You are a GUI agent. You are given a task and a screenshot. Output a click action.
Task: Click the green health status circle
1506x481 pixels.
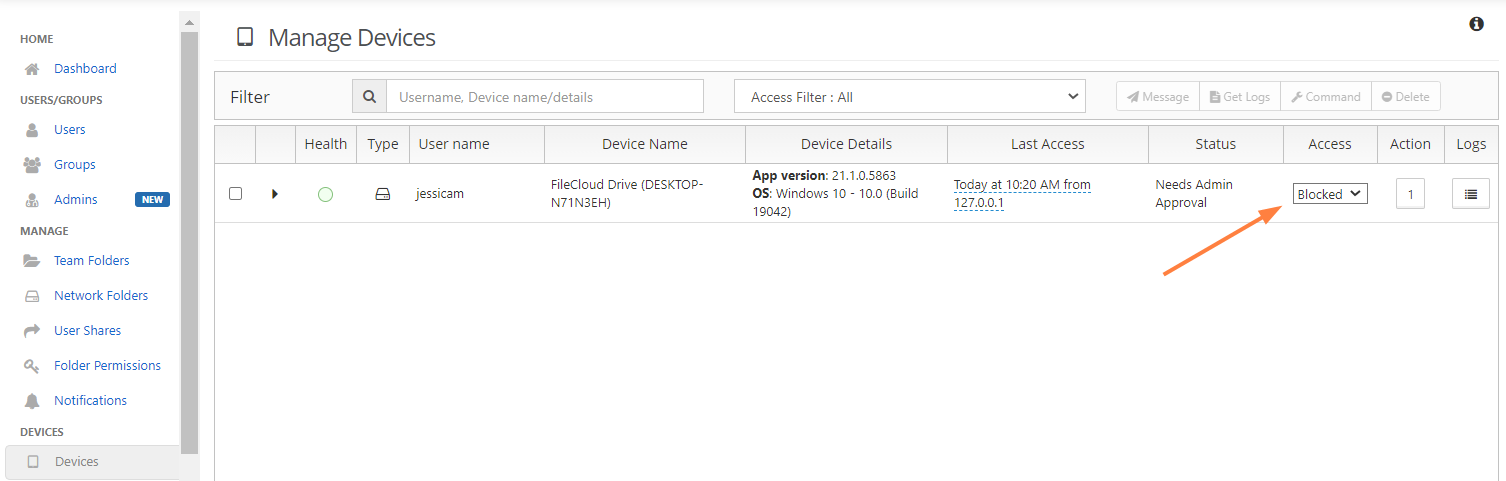(325, 194)
